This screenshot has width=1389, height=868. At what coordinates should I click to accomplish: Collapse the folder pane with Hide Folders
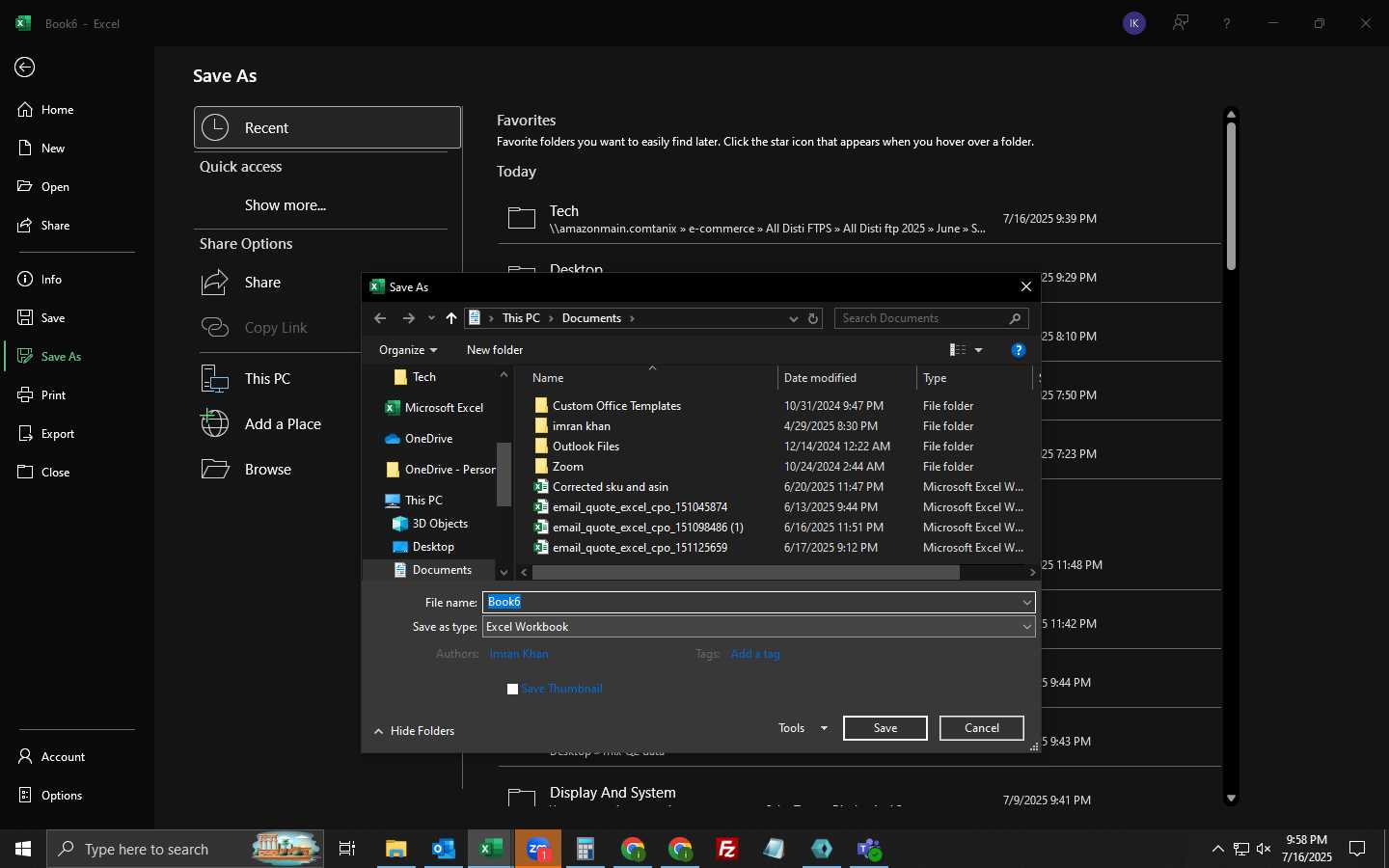tap(414, 731)
